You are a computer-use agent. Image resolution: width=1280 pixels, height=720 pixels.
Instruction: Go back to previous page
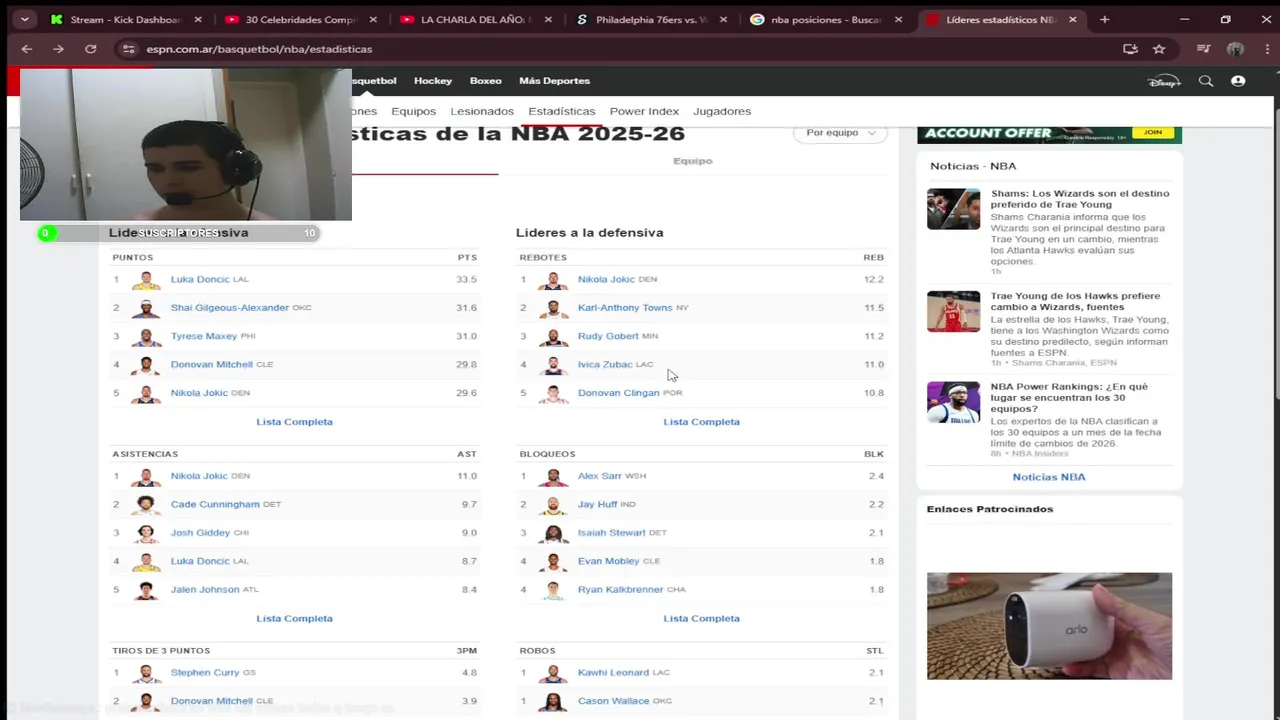coord(27,49)
